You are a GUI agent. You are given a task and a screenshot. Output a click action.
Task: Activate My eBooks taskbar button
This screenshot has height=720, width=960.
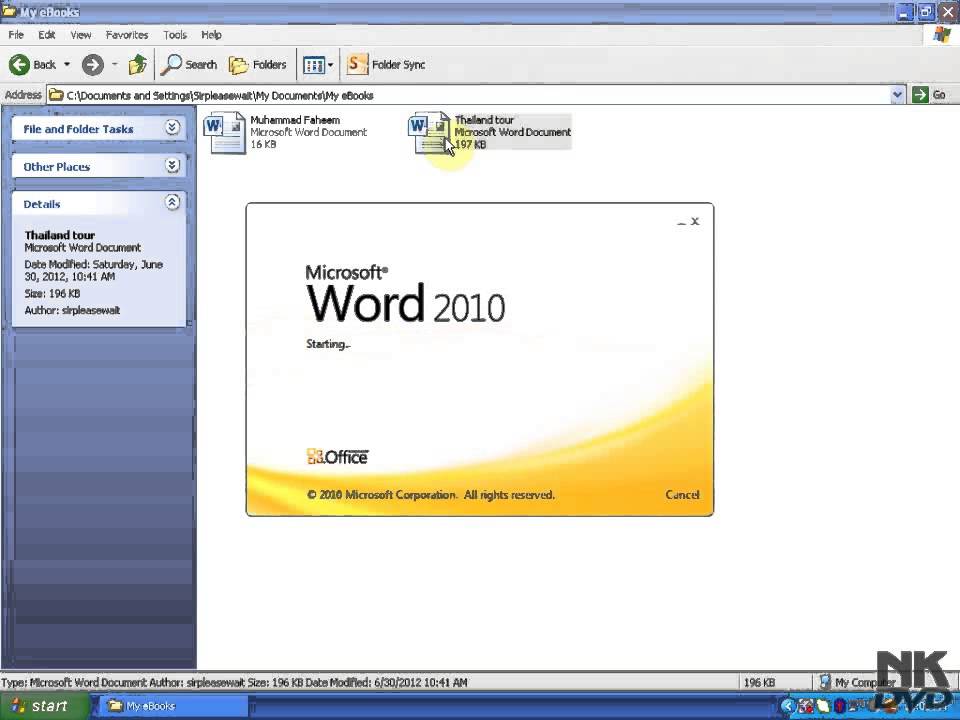[x=173, y=706]
